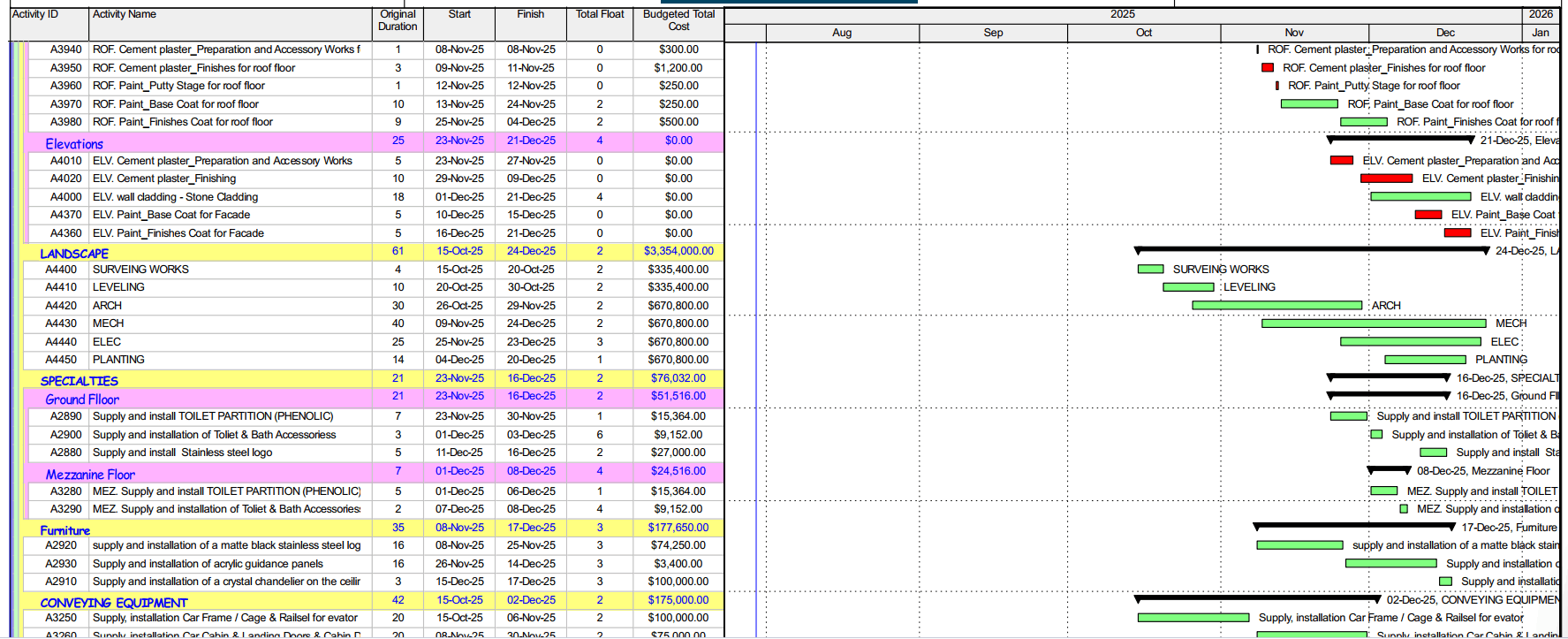Click the green LEVELING Gantt bar
Image resolution: width=1568 pixels, height=639 pixels.
(x=1188, y=287)
